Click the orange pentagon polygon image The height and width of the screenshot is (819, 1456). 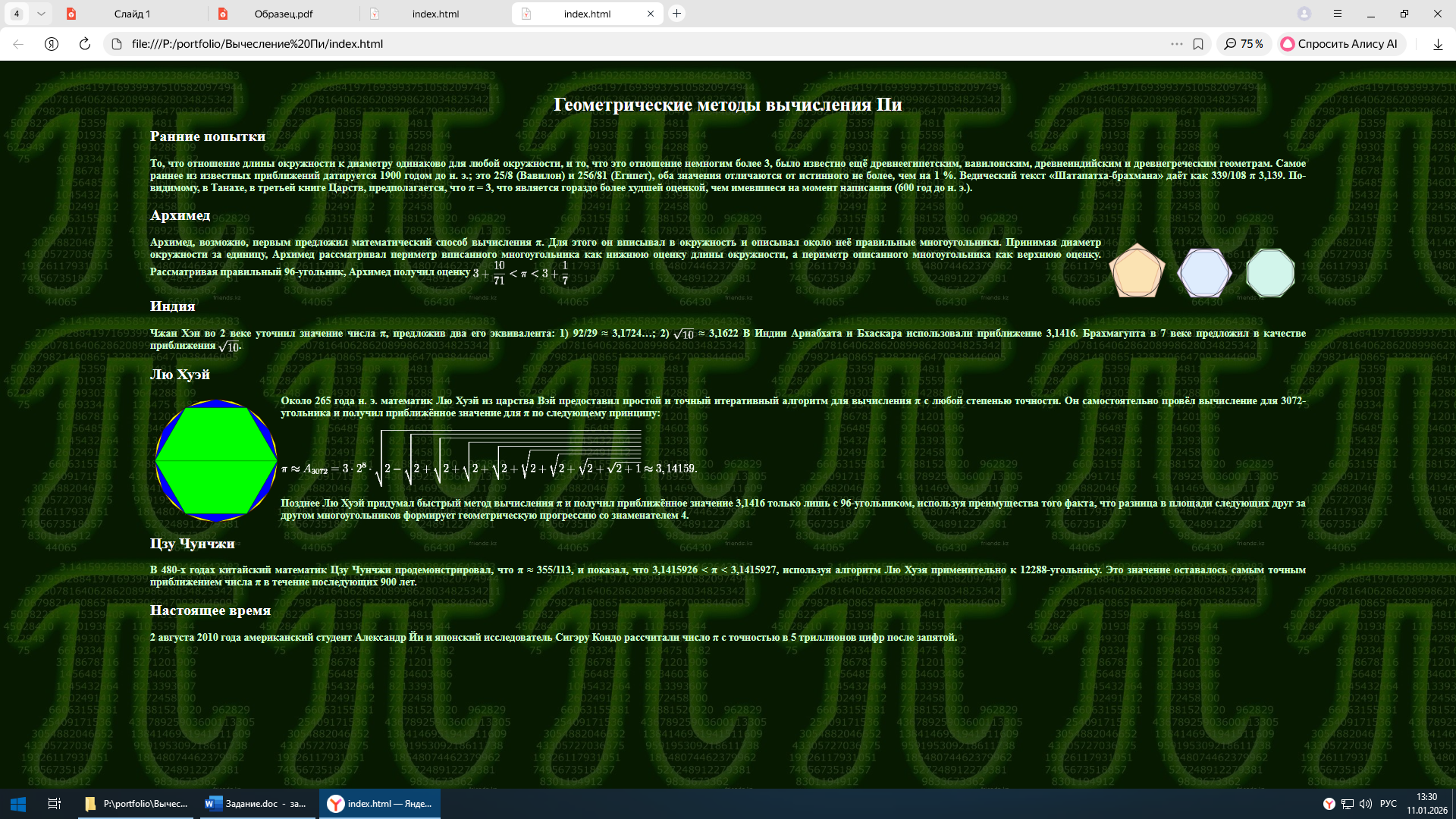pos(1136,271)
